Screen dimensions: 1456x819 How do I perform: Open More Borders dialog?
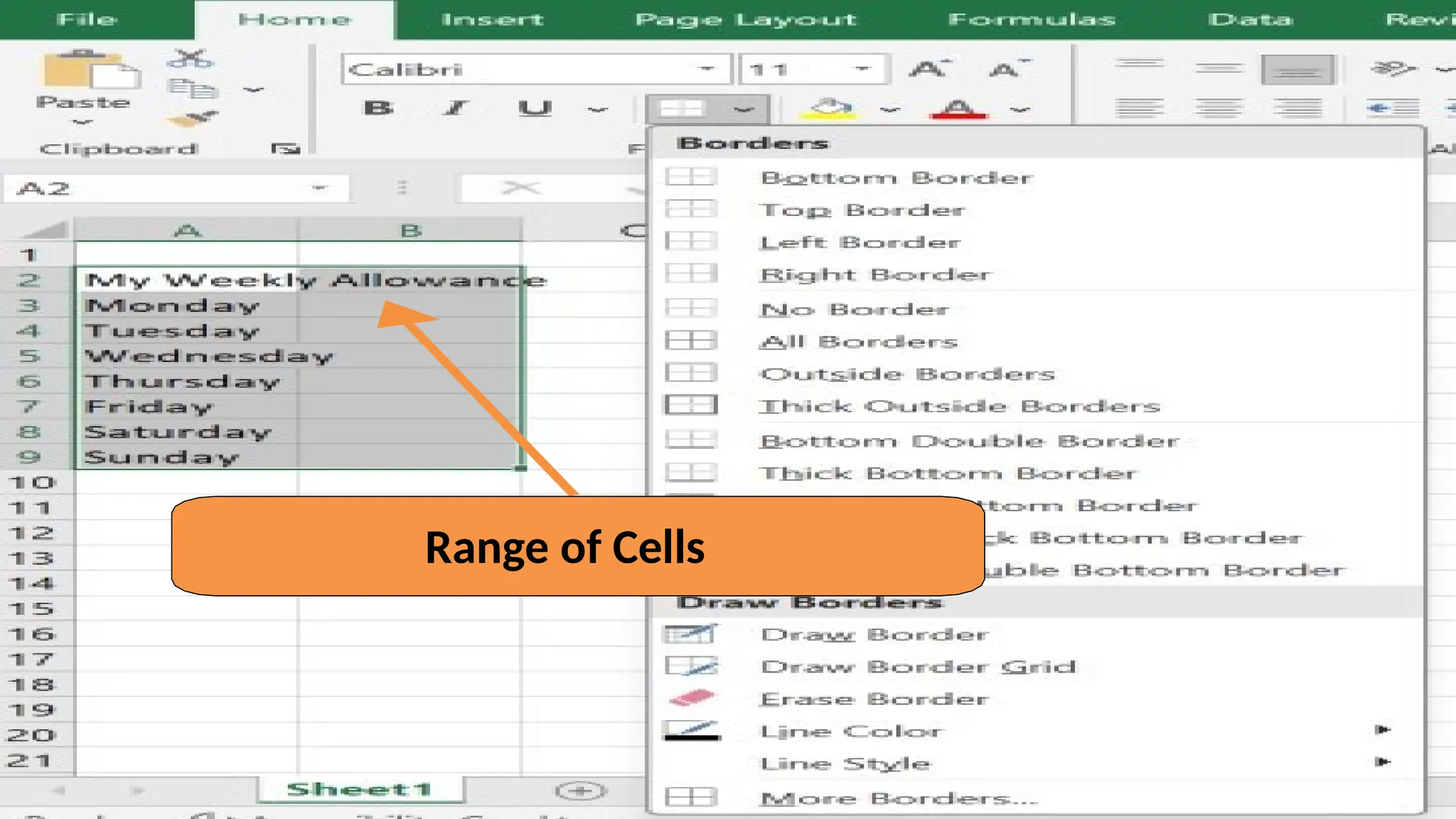1038,798
